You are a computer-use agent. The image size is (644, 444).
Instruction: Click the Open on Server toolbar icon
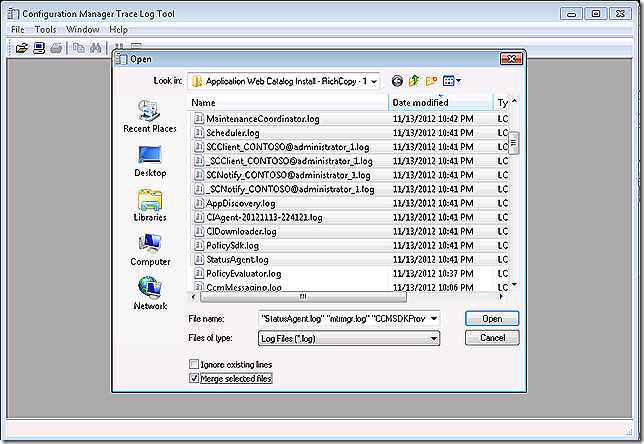pyautogui.click(x=39, y=48)
